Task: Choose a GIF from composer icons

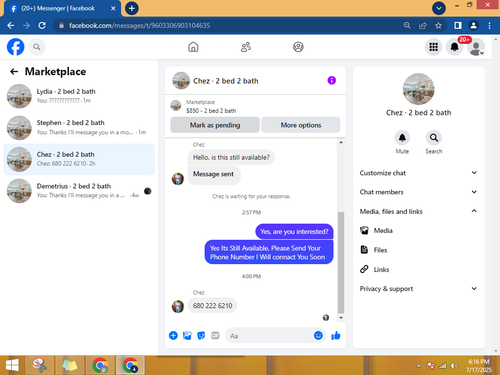Action: coord(215,335)
